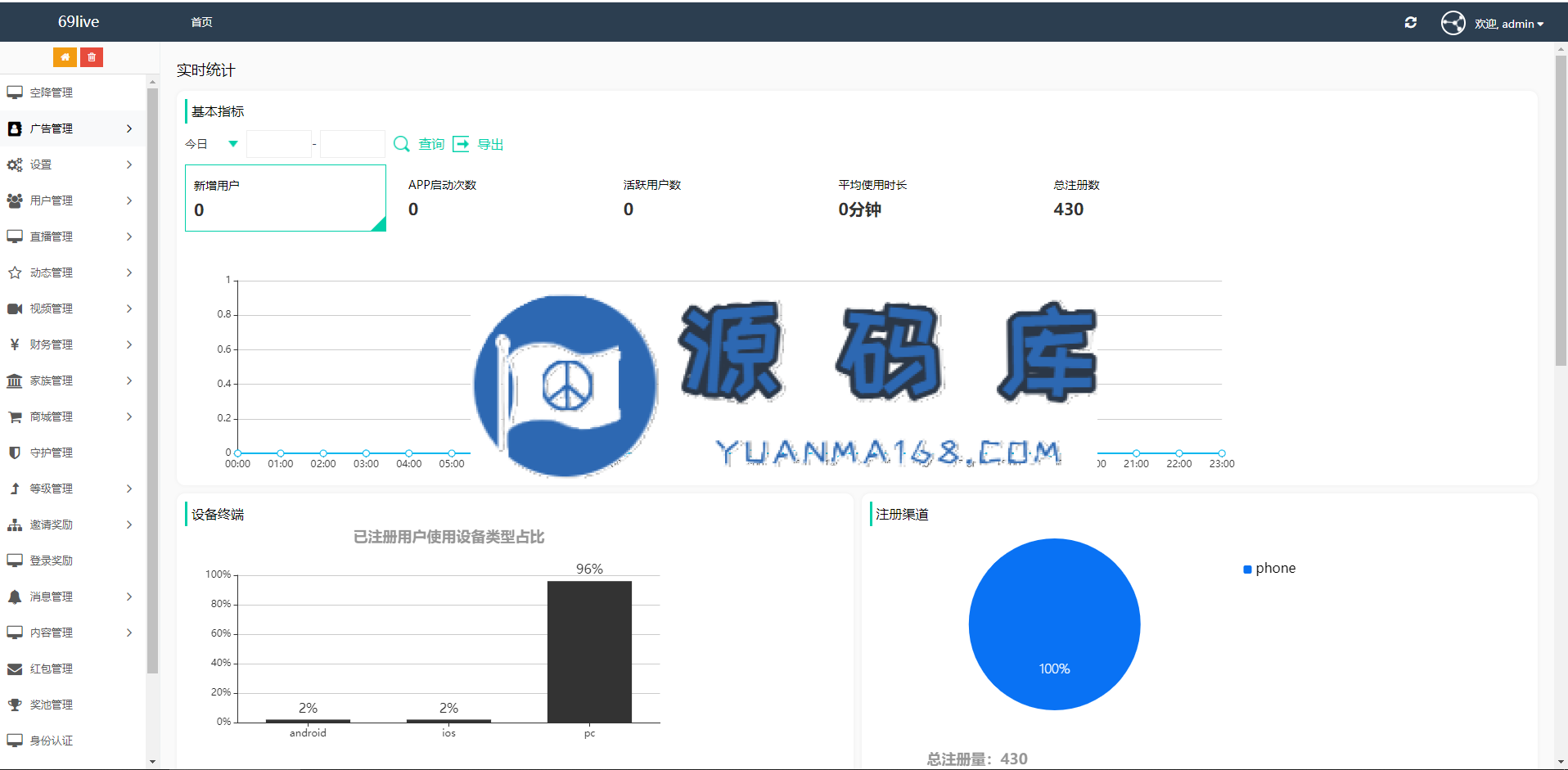Click the 导出 export arrow icon
The image size is (1568, 770).
tap(462, 144)
